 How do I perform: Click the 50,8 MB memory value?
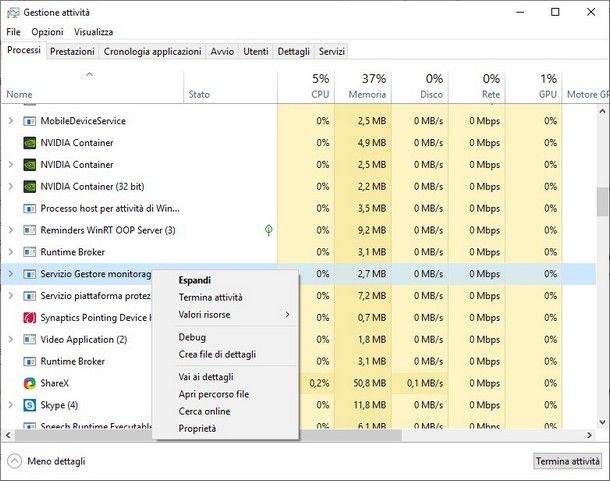[370, 383]
